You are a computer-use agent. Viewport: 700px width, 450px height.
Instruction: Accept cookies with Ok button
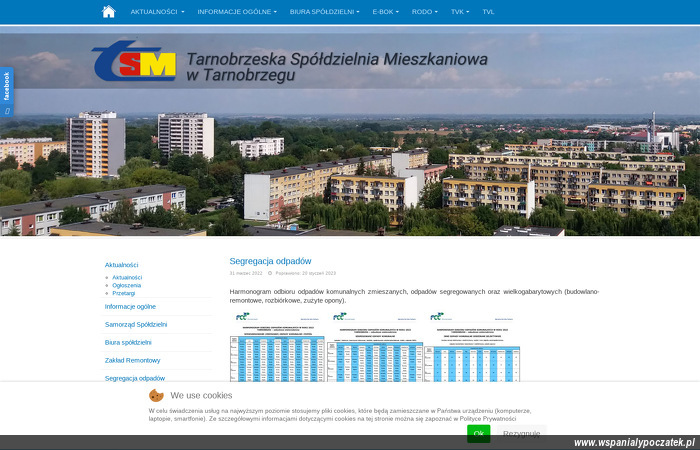point(479,433)
